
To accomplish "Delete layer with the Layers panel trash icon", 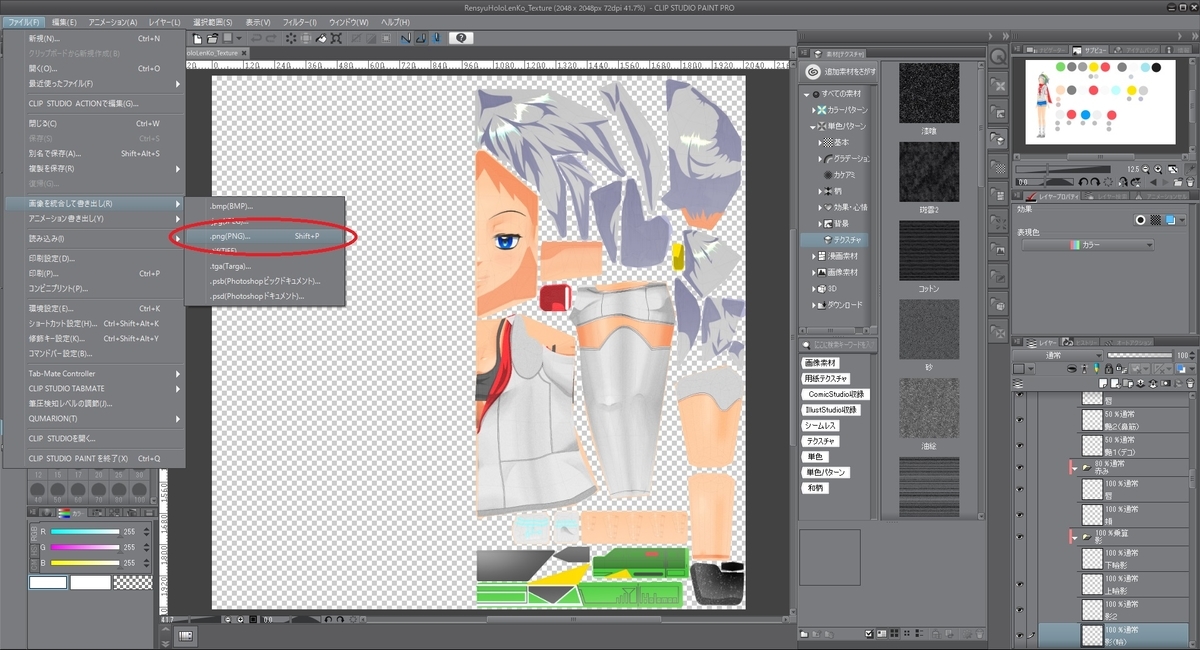I will (1190, 383).
